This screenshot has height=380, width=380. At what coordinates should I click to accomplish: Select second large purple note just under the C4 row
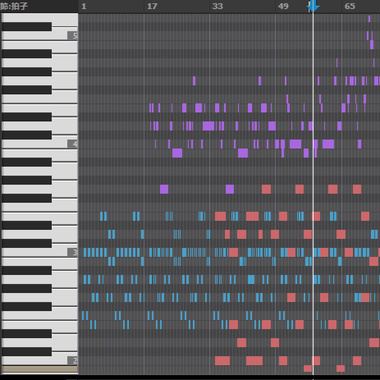coord(243,153)
